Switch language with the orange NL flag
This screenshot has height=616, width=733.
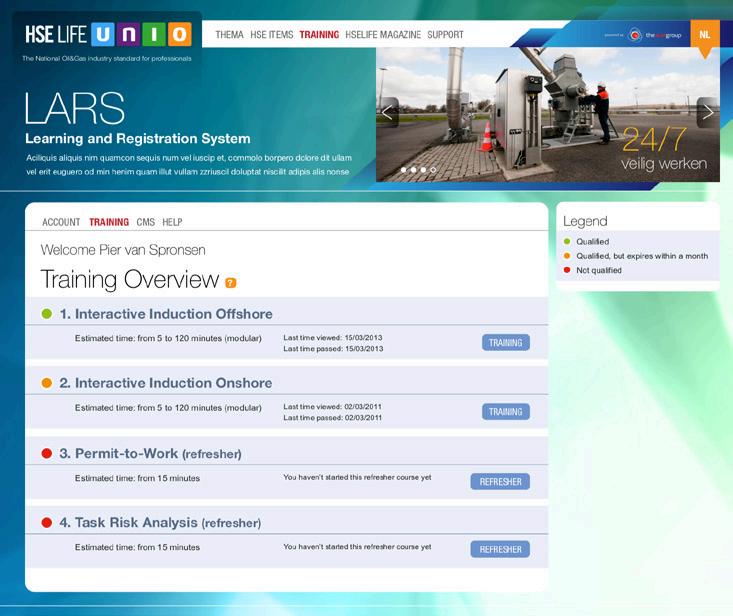click(704, 35)
